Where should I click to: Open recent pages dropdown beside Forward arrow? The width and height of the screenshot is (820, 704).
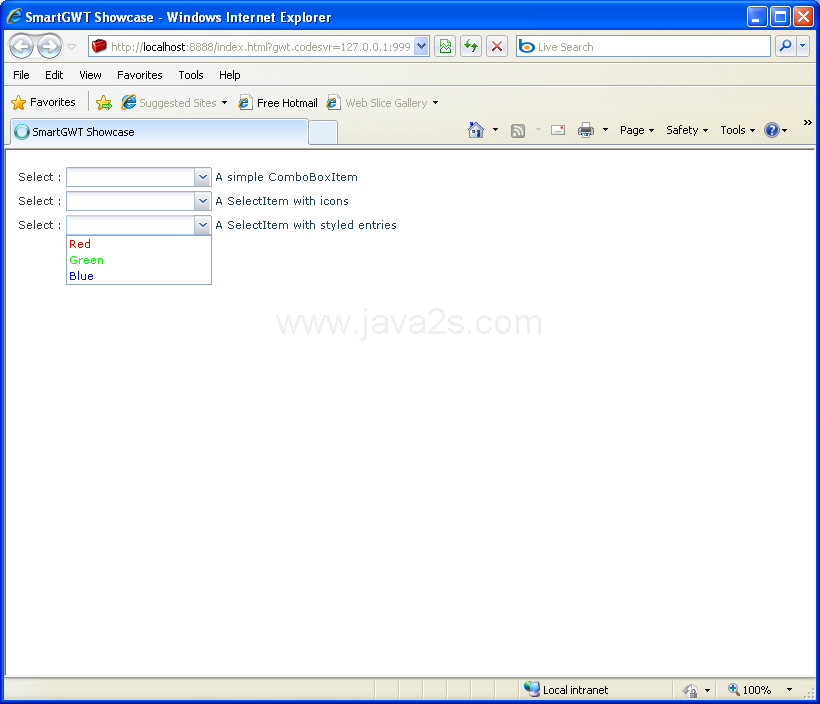(x=72, y=47)
